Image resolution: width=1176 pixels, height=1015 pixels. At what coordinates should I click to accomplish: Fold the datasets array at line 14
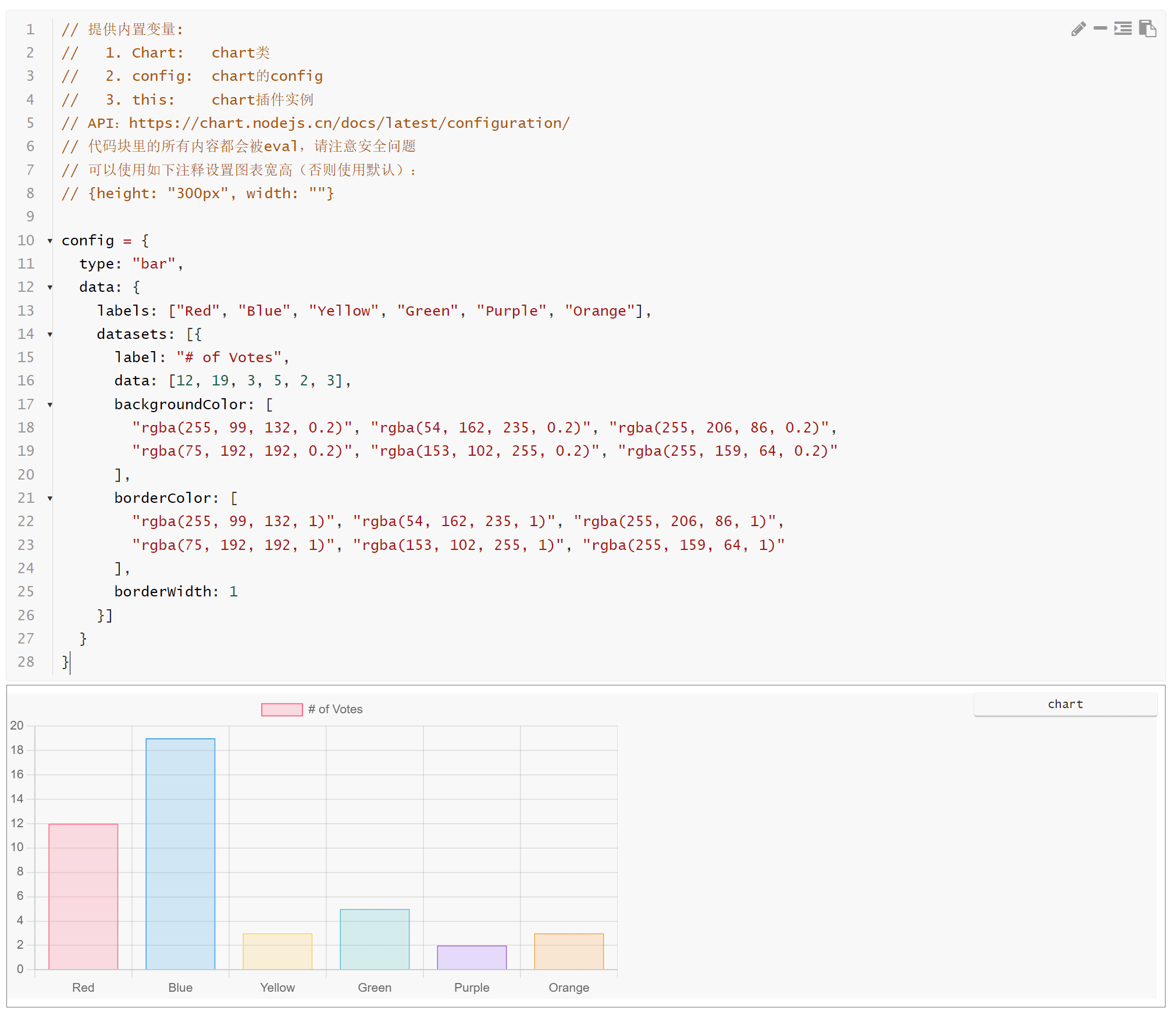[x=50, y=334]
